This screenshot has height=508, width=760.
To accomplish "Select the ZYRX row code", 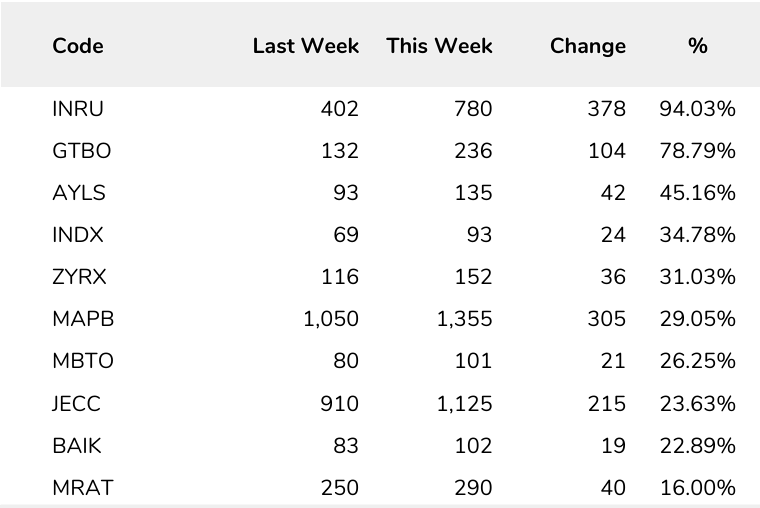I will click(79, 277).
